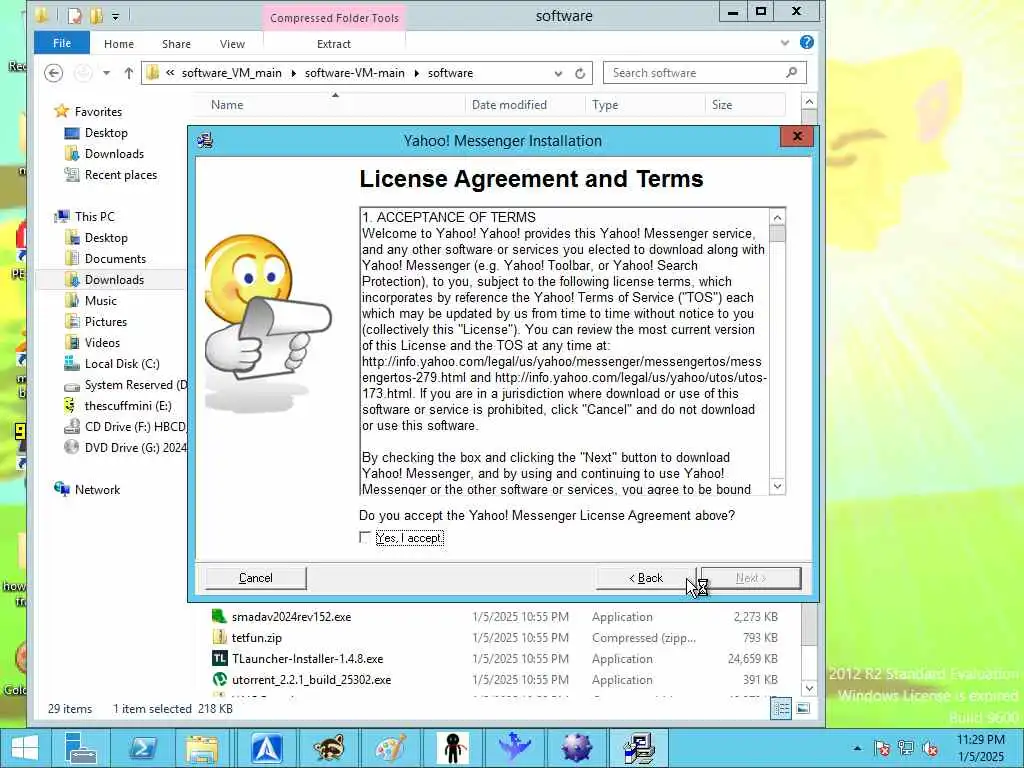Open the Extract ribbon tab
1024x768 pixels.
pos(334,44)
